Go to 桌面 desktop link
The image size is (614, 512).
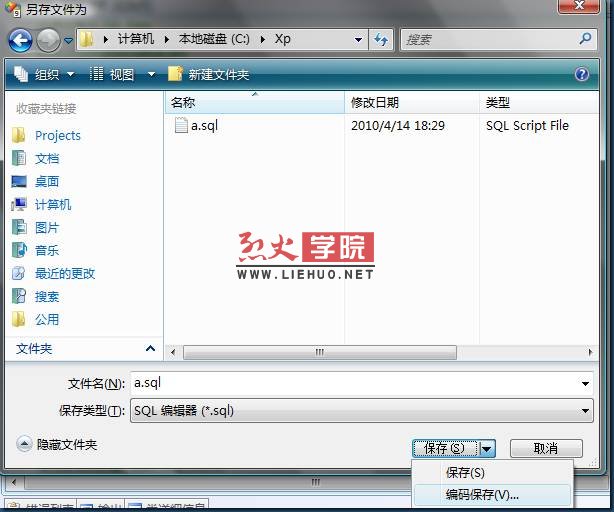[47, 182]
